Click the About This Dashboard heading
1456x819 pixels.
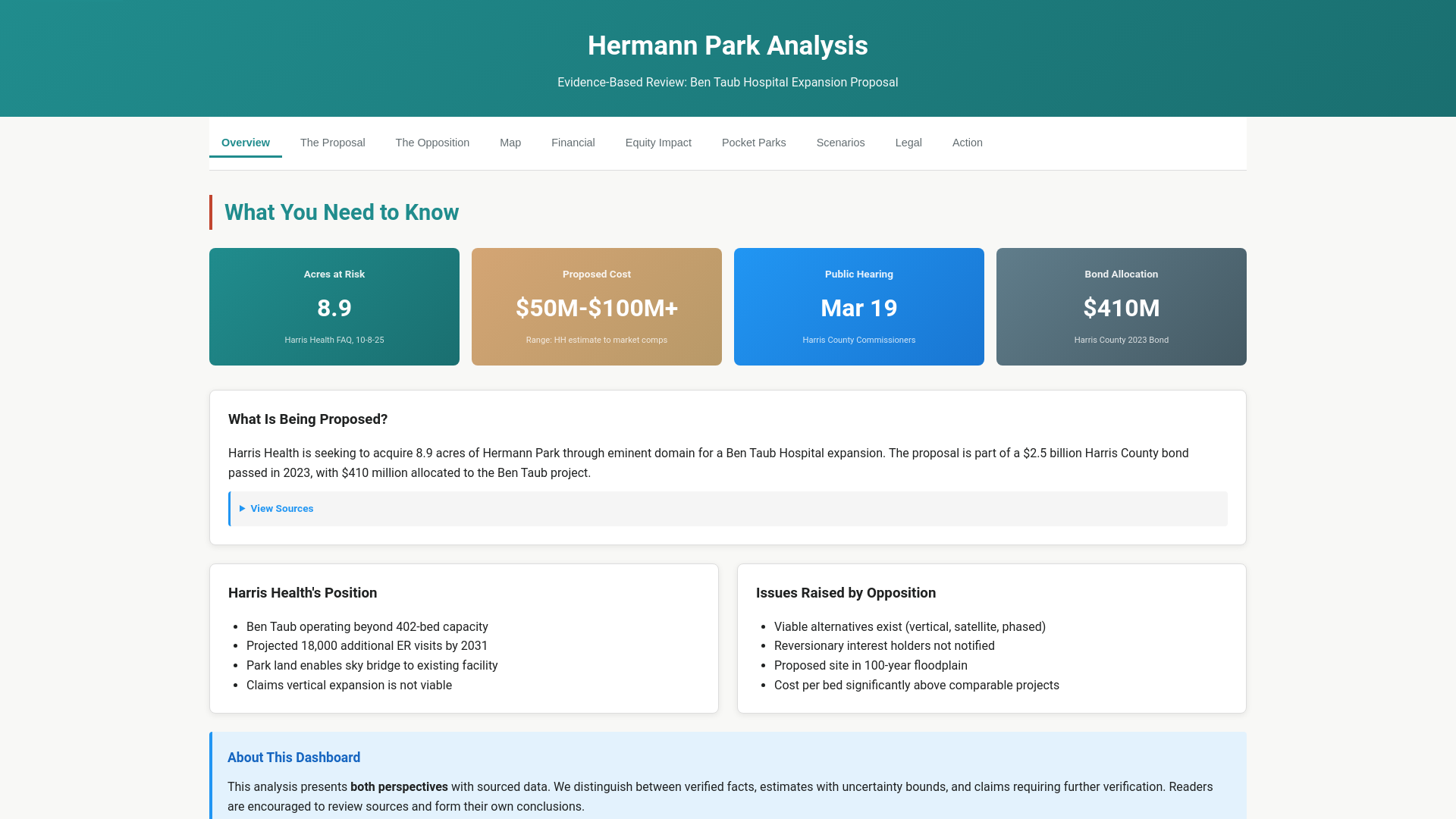click(x=293, y=758)
